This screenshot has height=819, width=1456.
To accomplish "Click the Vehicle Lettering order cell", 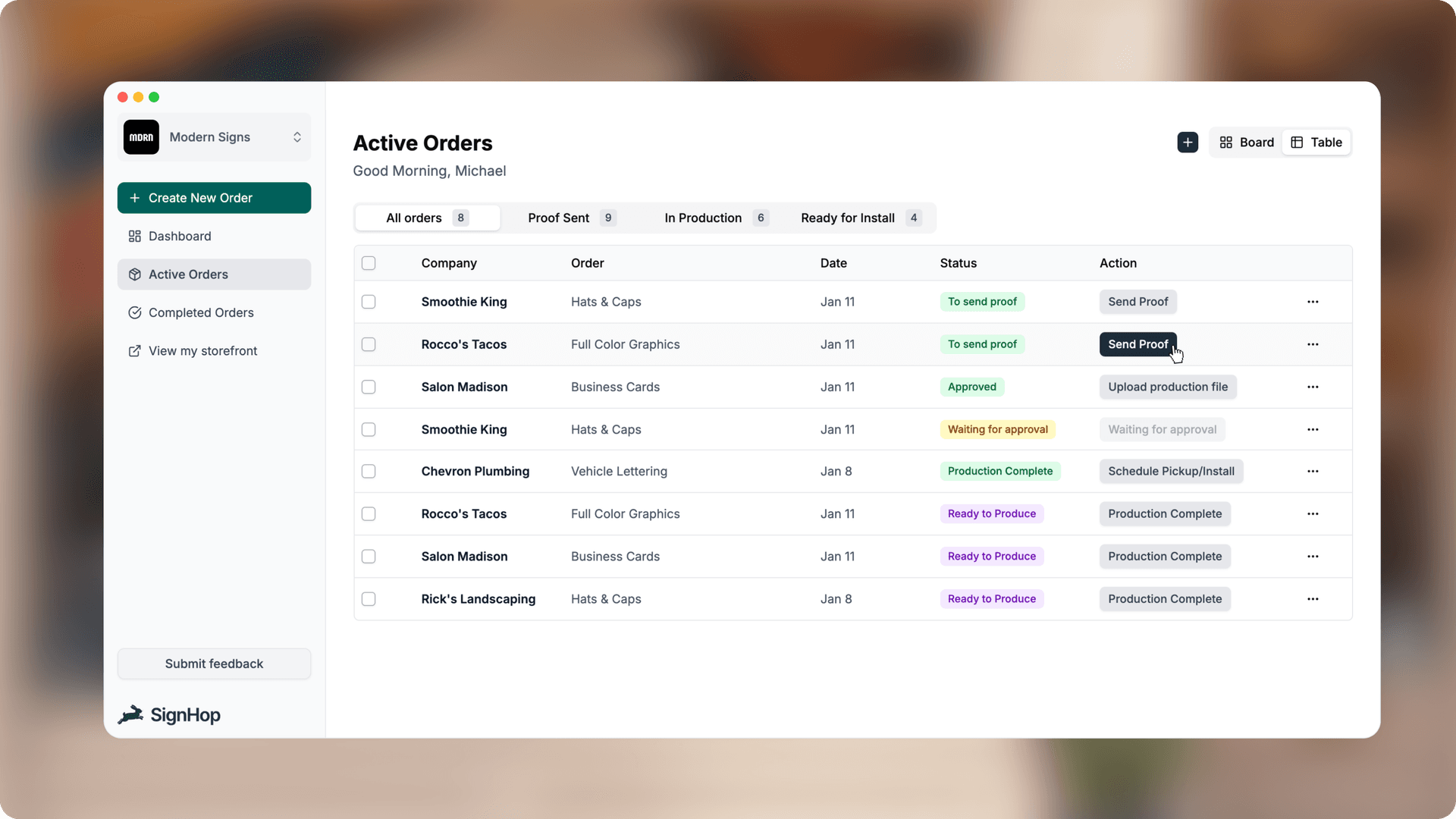I will coord(619,471).
